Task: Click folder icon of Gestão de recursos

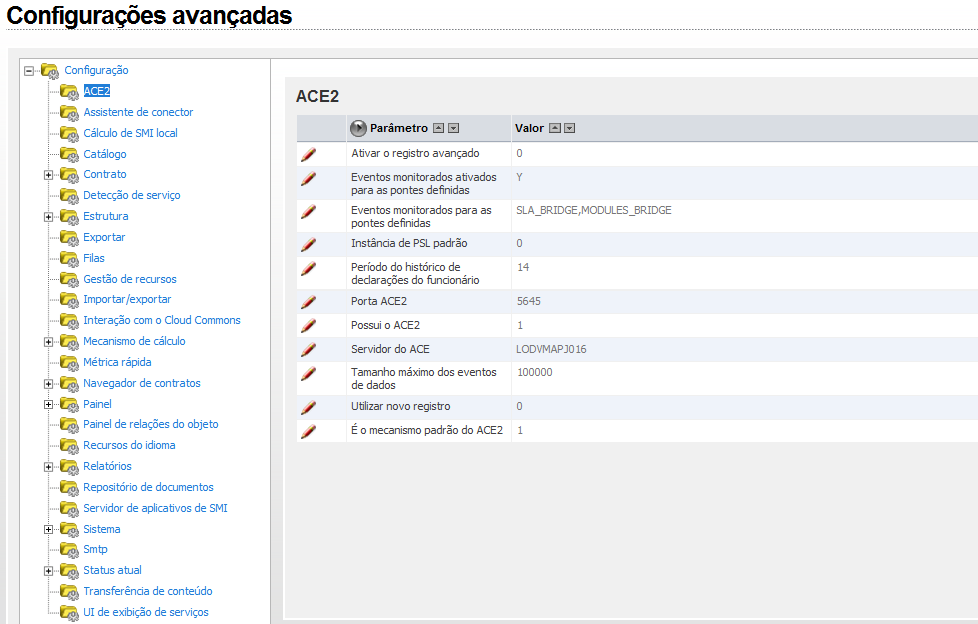Action: [x=69, y=280]
